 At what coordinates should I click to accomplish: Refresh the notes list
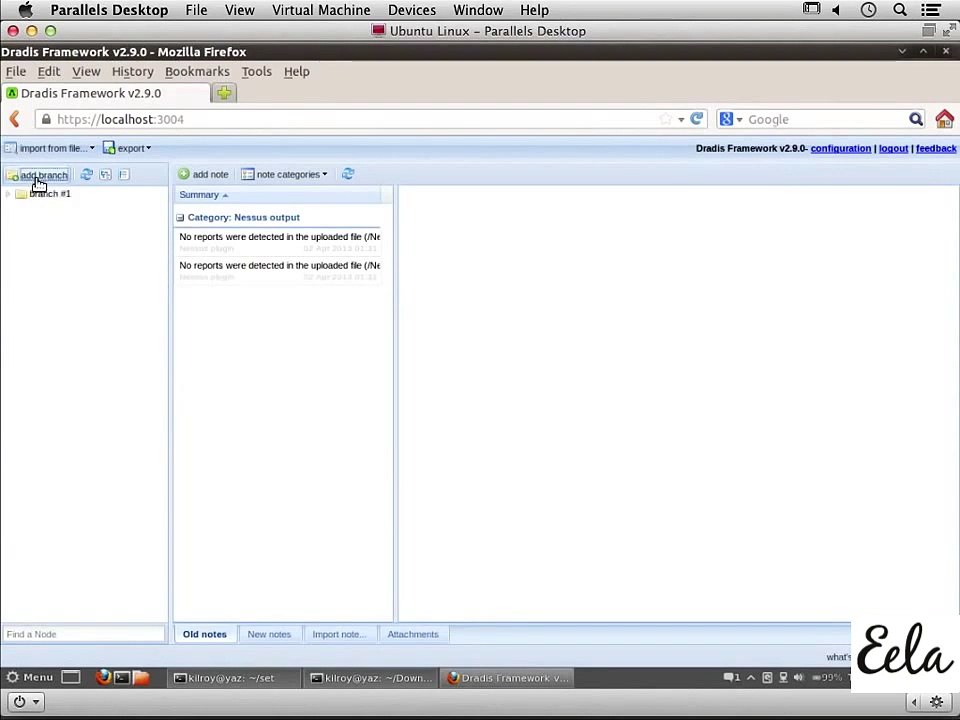[348, 174]
